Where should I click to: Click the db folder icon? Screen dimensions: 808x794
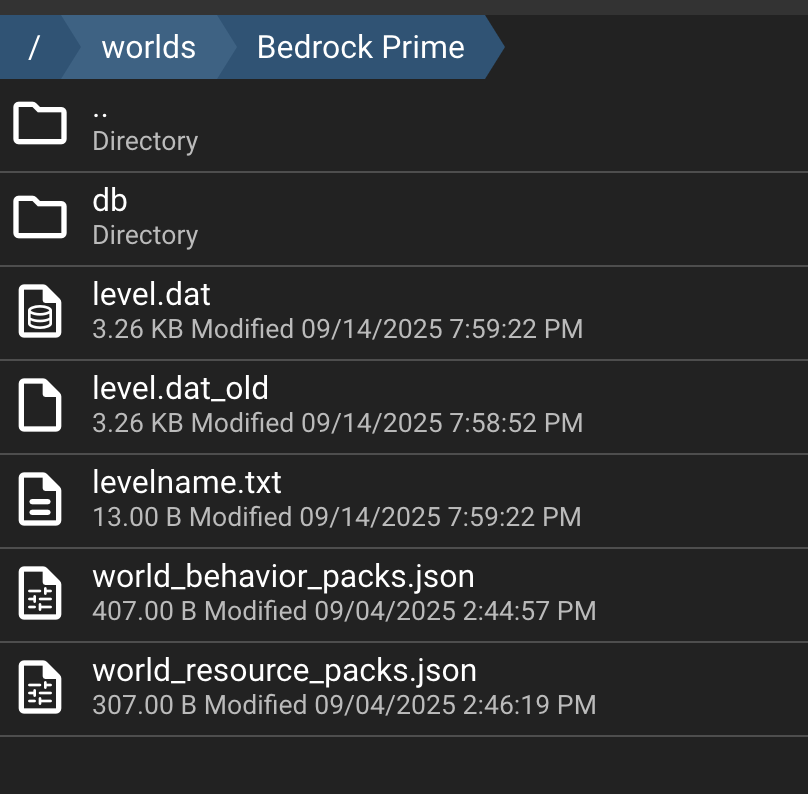(40, 218)
